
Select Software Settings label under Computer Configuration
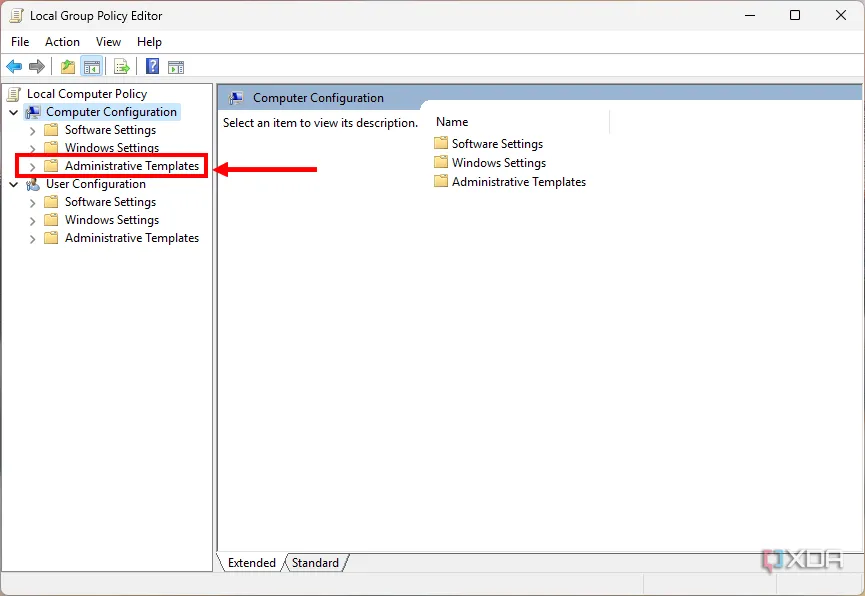pyautogui.click(x=110, y=130)
